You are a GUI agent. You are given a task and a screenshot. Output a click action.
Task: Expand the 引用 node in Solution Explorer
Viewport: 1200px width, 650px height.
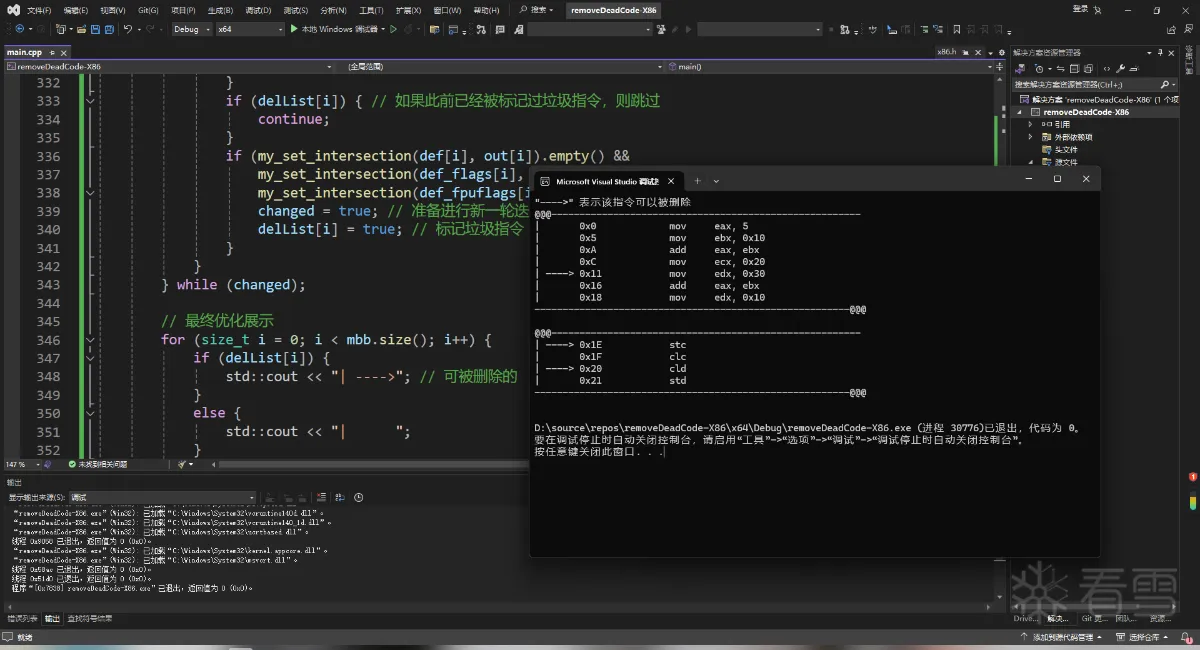pos(1030,124)
